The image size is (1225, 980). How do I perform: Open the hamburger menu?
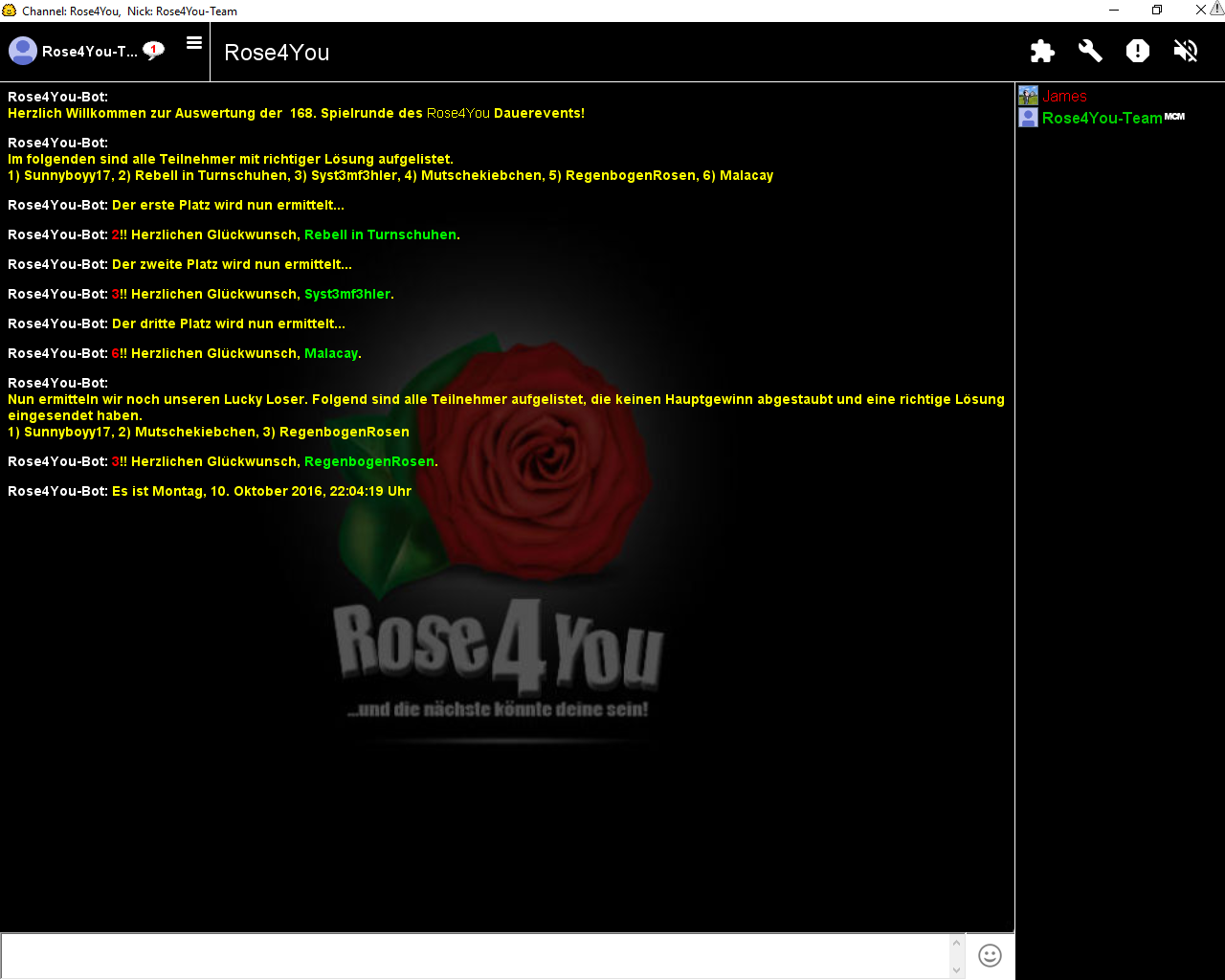194,43
